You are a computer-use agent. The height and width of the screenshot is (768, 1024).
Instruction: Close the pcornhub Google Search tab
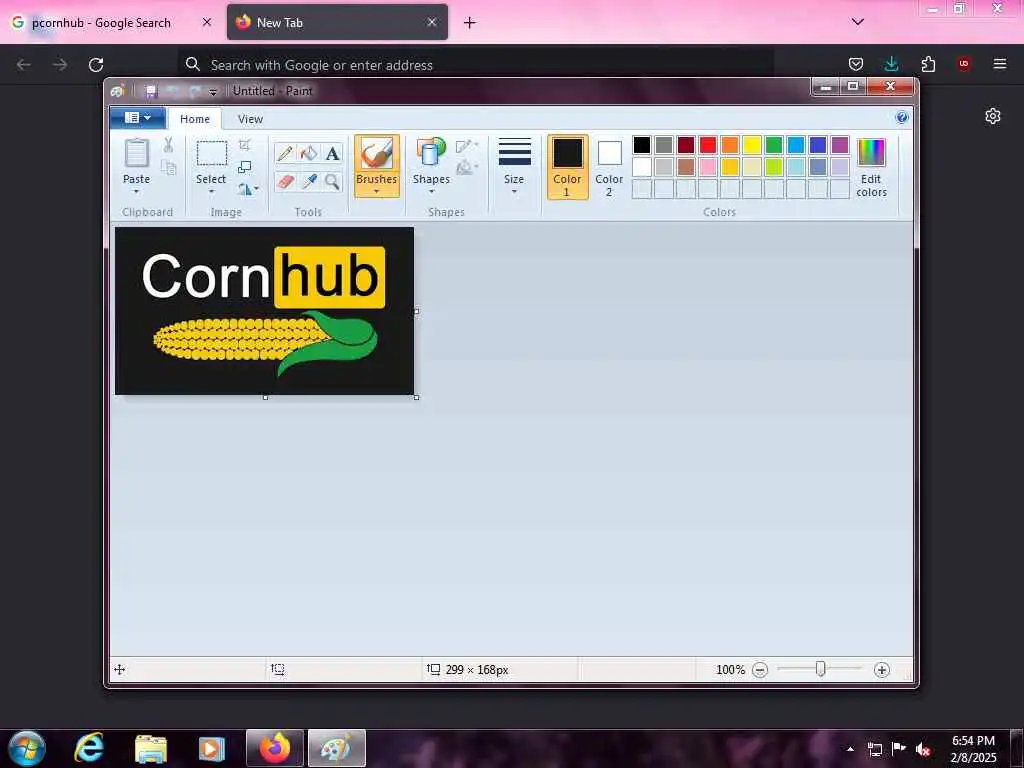point(206,22)
